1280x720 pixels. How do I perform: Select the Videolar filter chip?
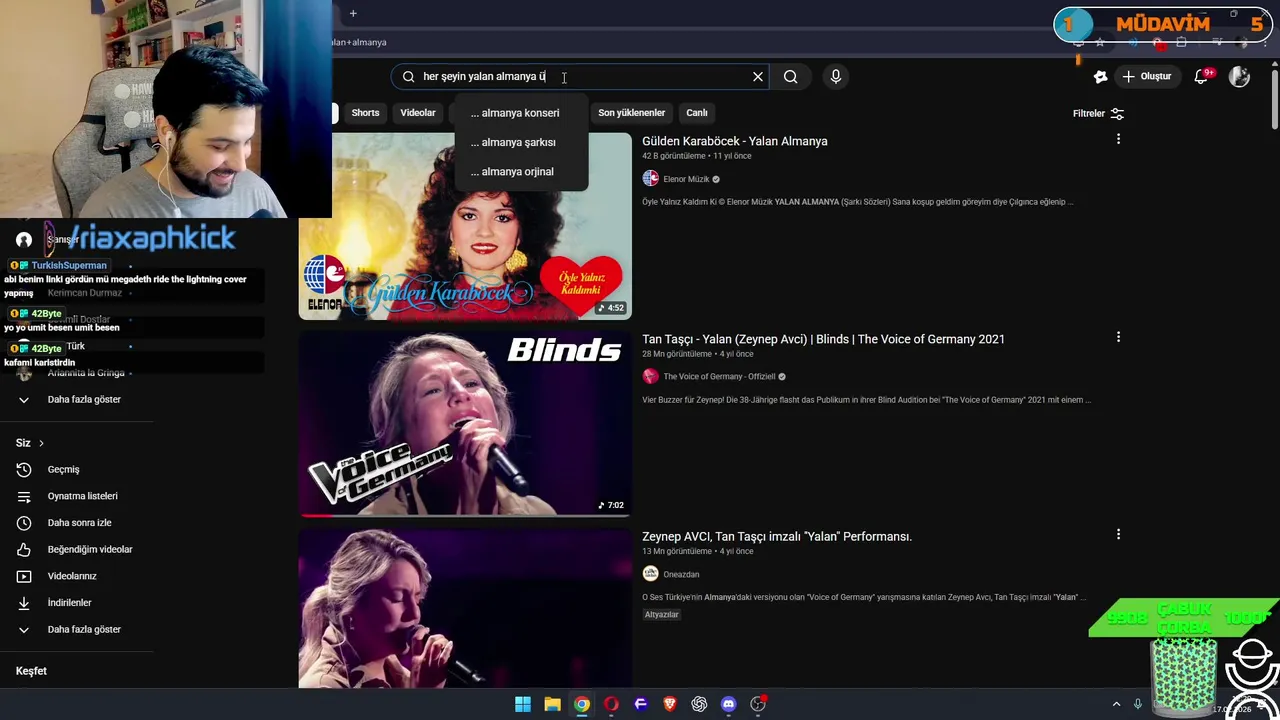click(418, 113)
